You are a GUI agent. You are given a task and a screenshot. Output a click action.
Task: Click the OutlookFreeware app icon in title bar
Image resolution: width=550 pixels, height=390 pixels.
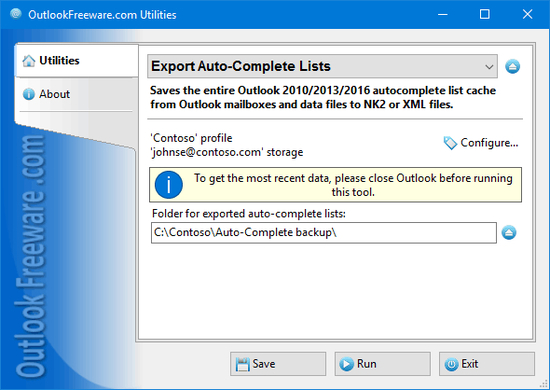16,14
